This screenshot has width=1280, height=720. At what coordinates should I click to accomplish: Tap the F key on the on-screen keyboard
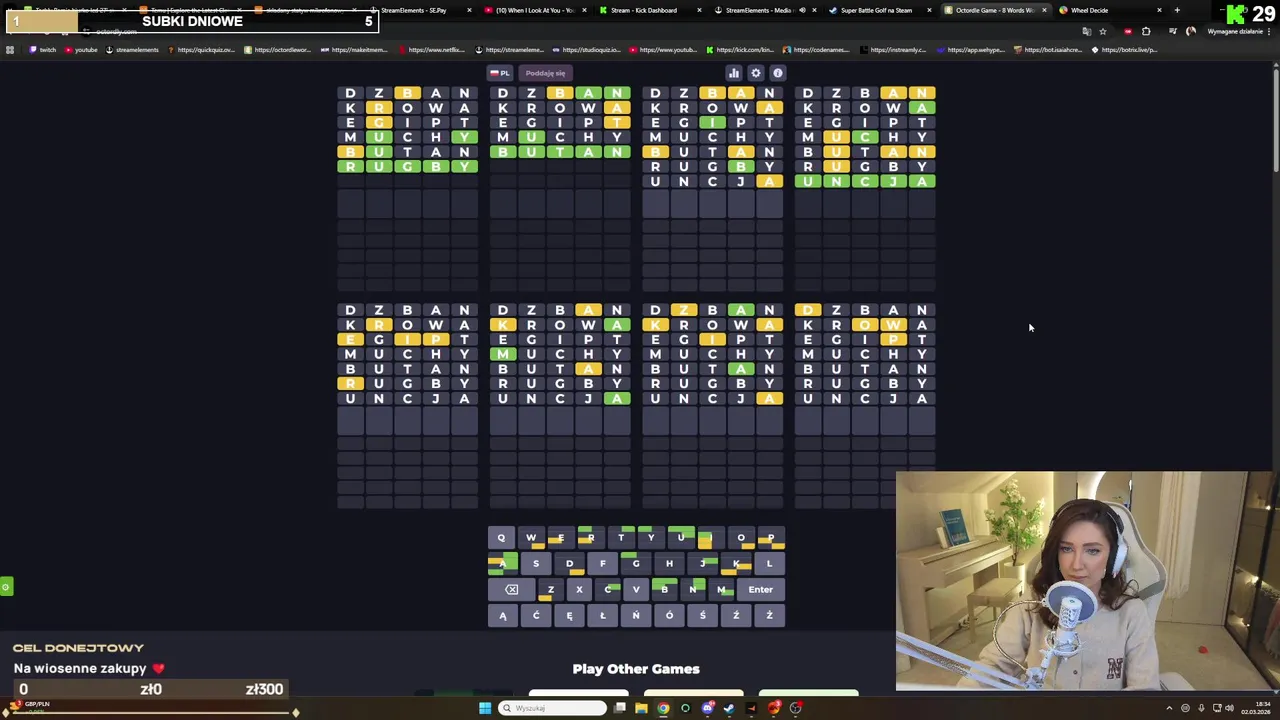(x=602, y=564)
